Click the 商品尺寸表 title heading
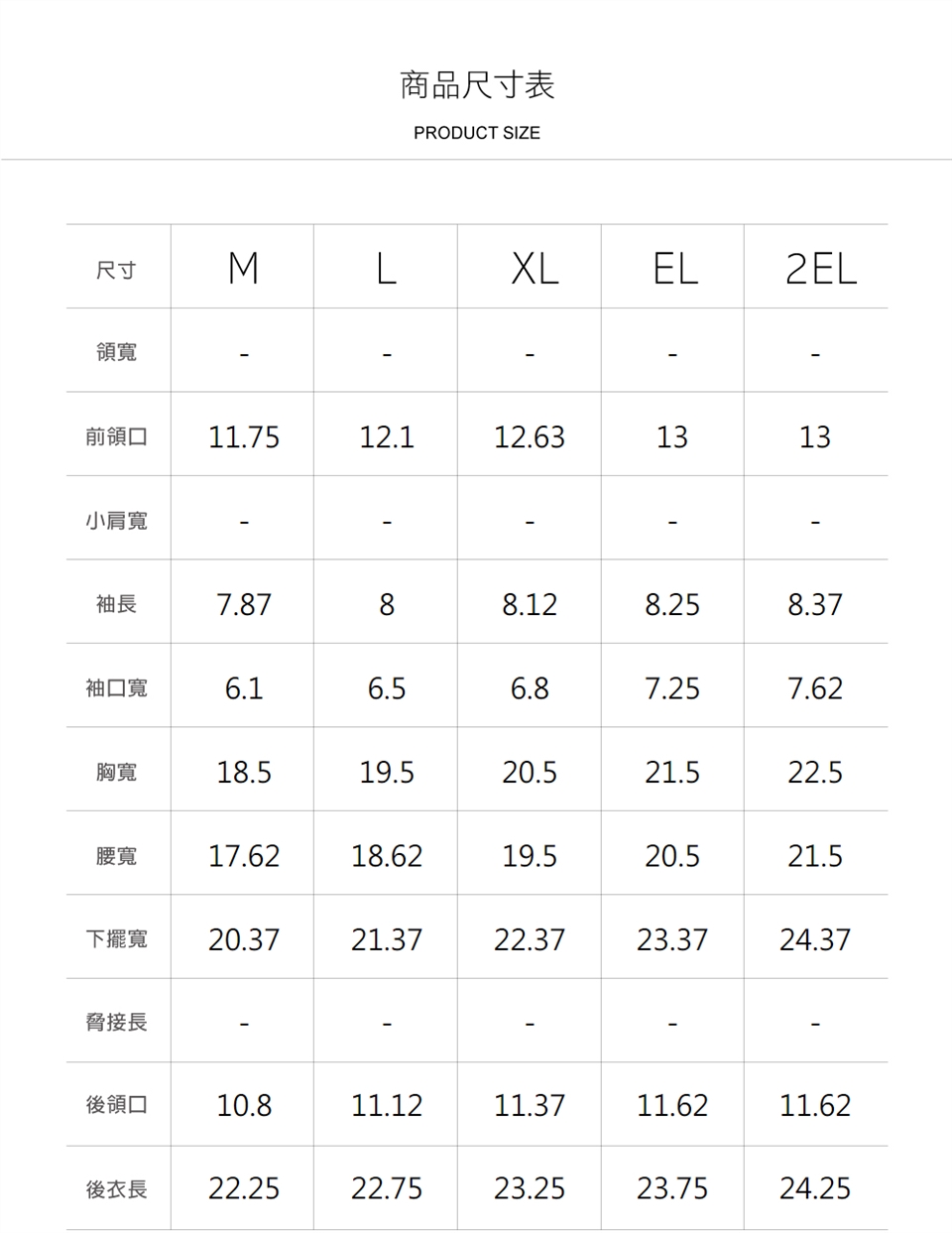 tap(477, 85)
